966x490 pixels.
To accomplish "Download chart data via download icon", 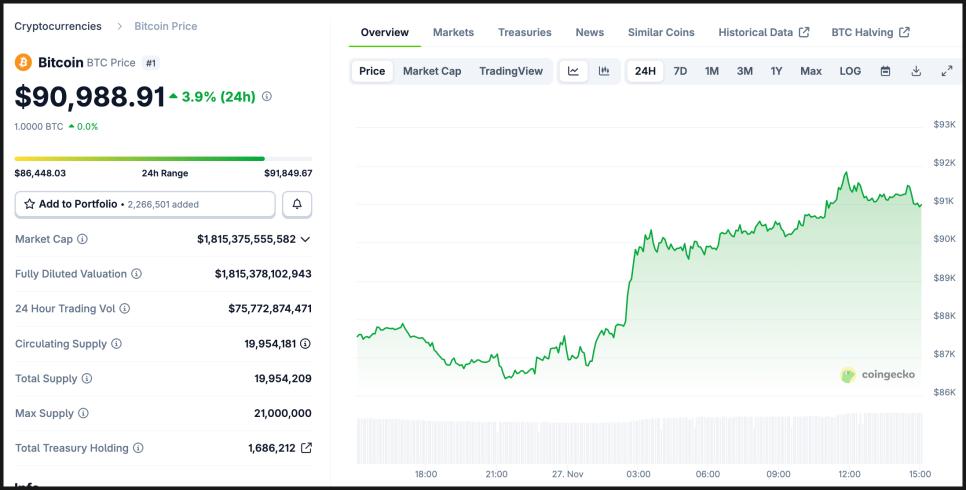I will tap(916, 71).
